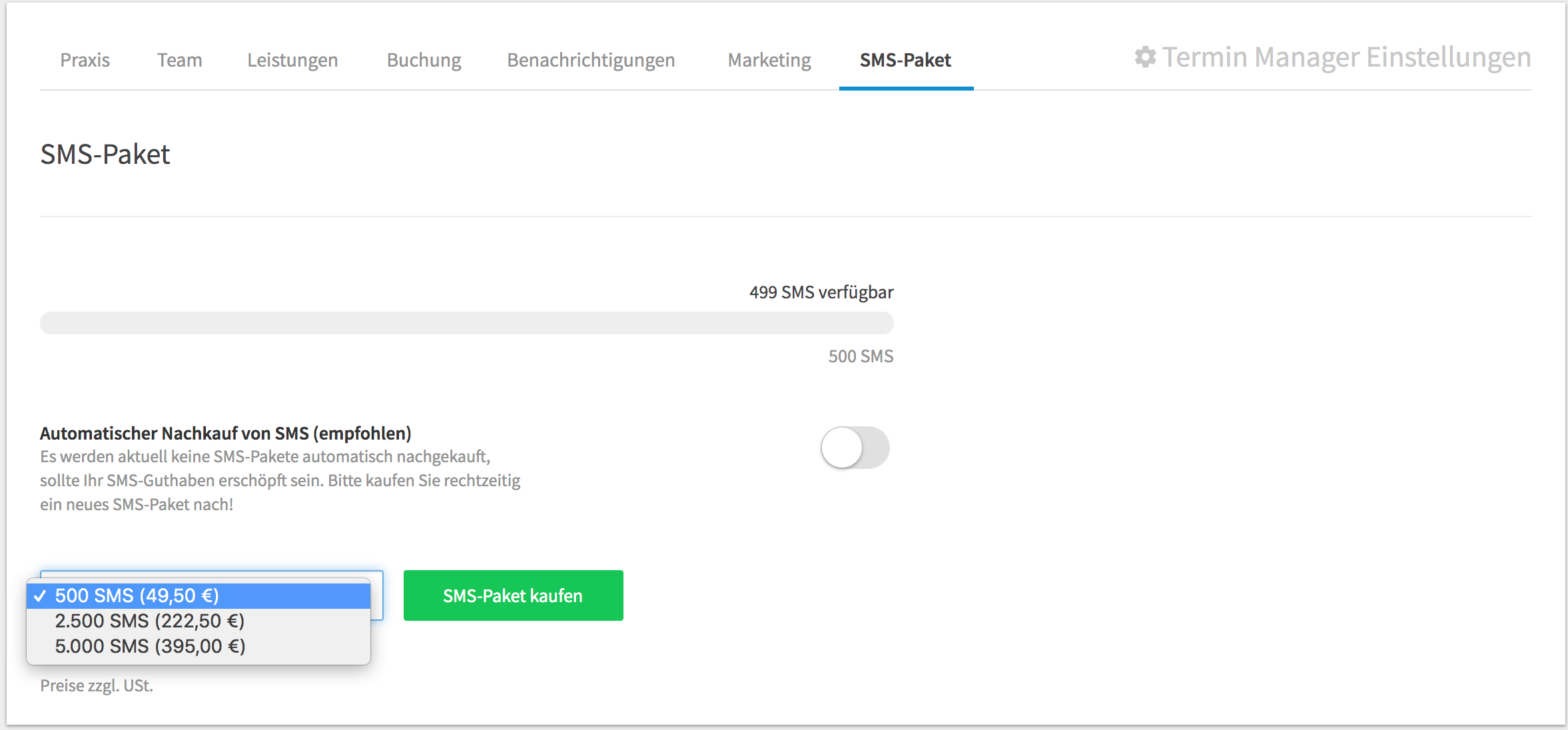
Task: Click the '499 SMS verfügbar' text
Action: (821, 292)
